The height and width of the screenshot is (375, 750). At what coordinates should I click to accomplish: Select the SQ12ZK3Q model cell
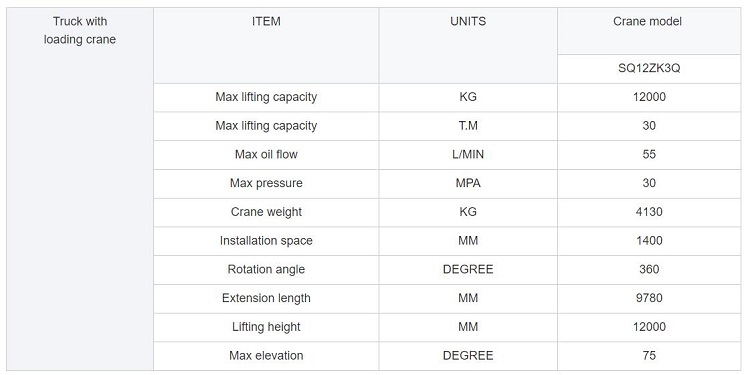[649, 69]
